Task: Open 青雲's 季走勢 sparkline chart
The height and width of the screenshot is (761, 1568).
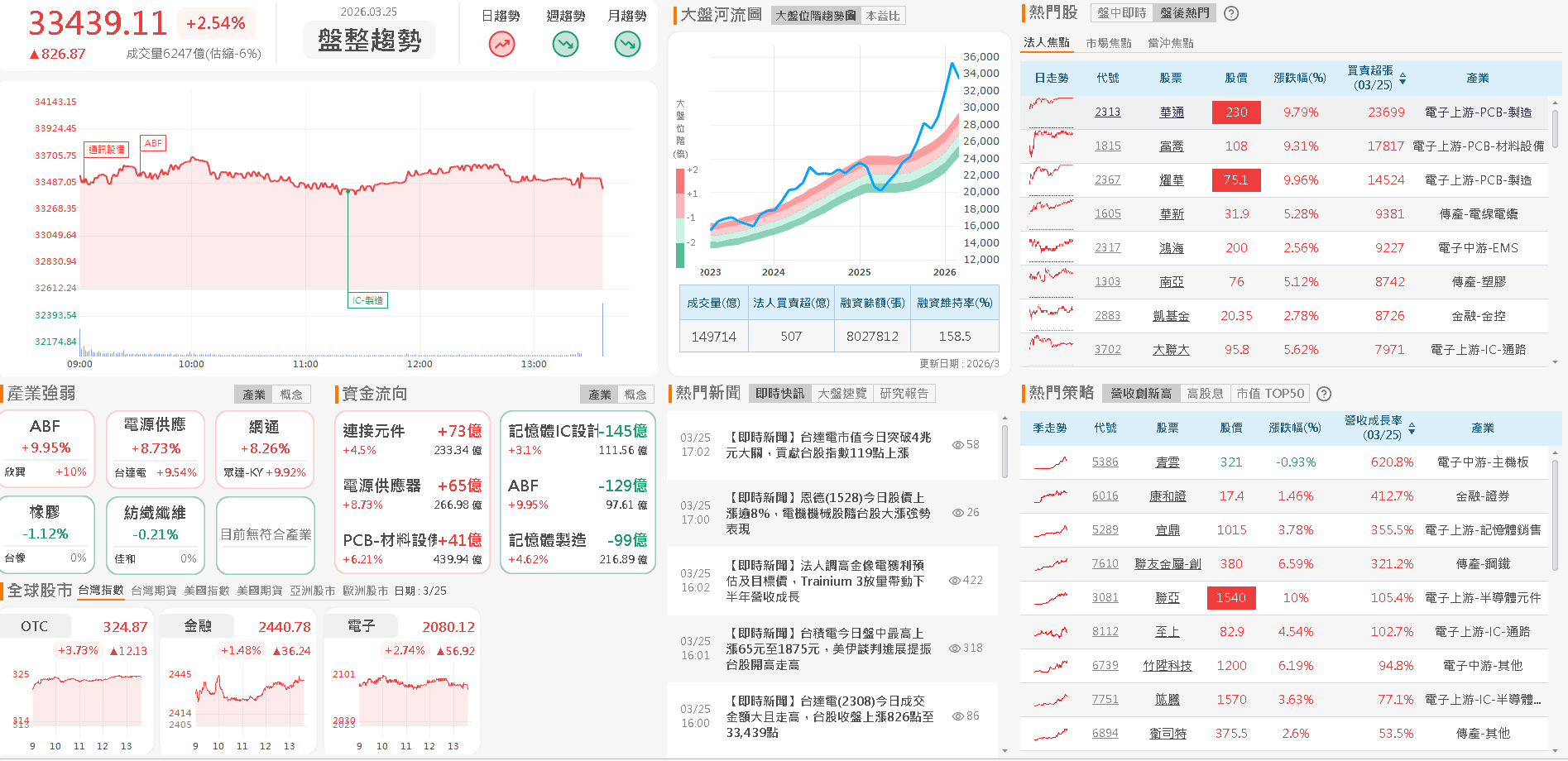Action: [x=1049, y=462]
